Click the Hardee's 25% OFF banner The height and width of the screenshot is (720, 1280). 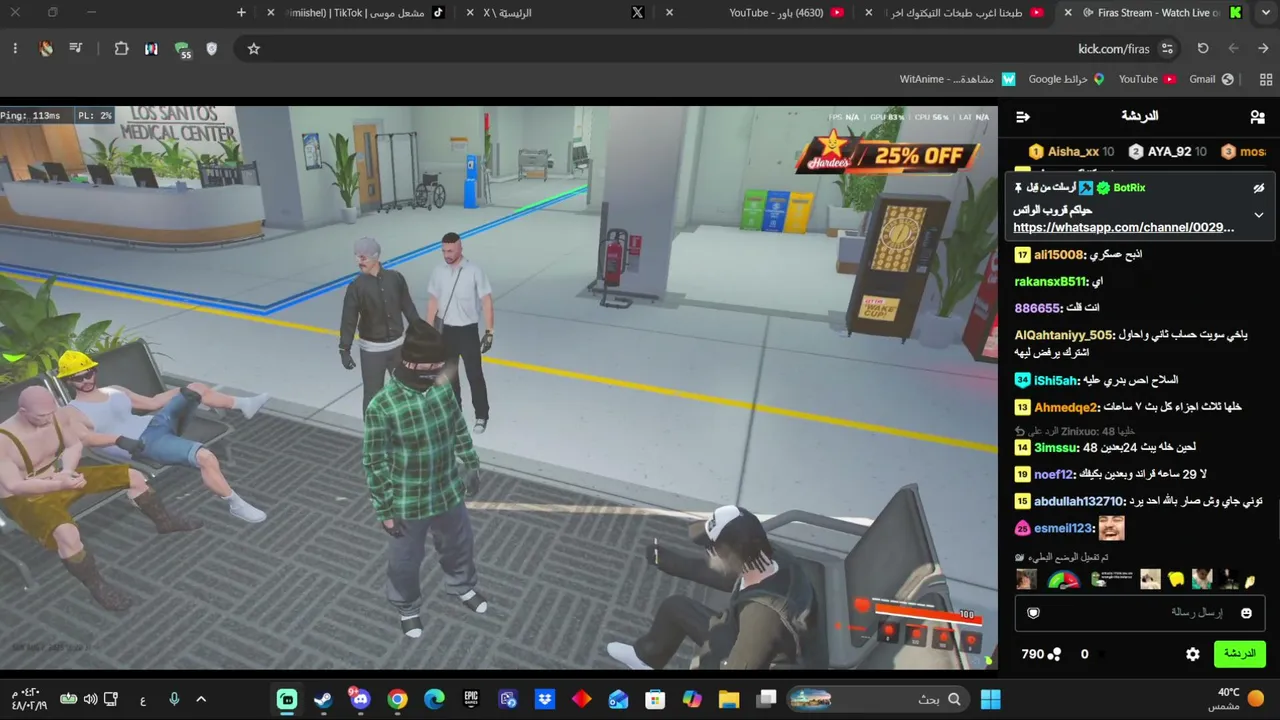(x=887, y=154)
